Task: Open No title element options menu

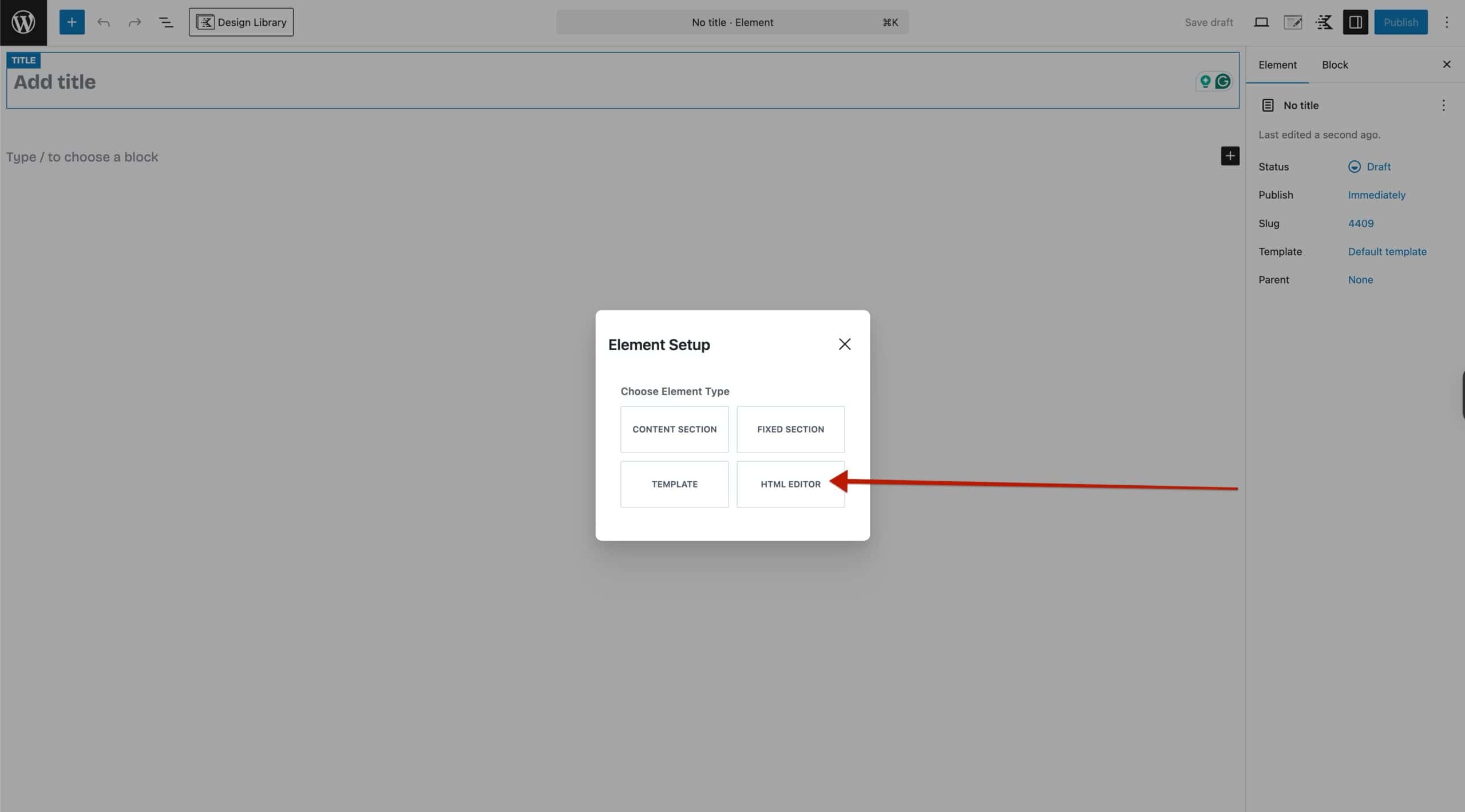Action: click(1443, 105)
